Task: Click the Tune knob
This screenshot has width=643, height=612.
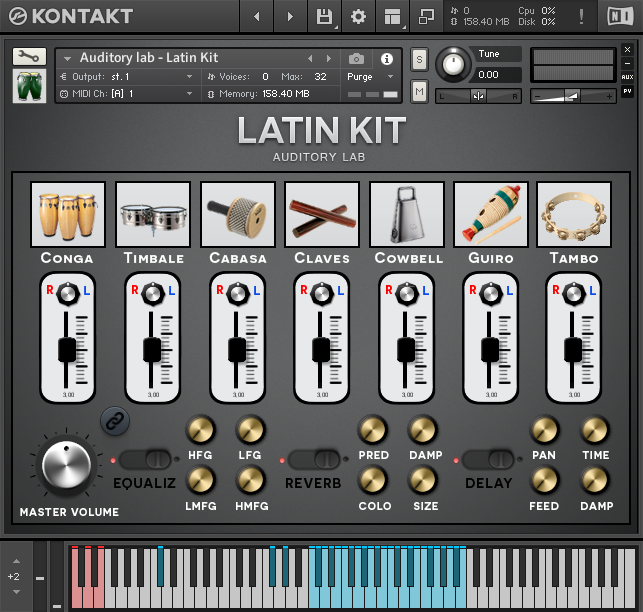Action: [x=453, y=65]
